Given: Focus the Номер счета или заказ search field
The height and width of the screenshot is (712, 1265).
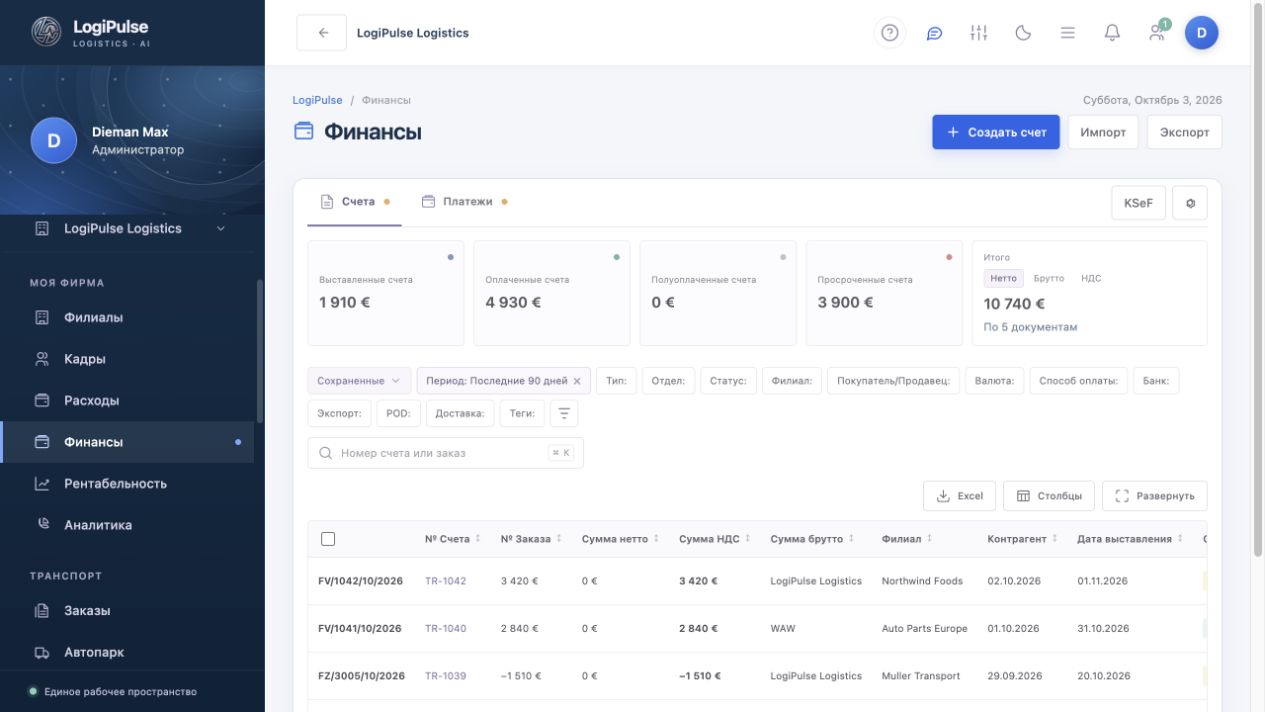Looking at the screenshot, I should (x=445, y=453).
